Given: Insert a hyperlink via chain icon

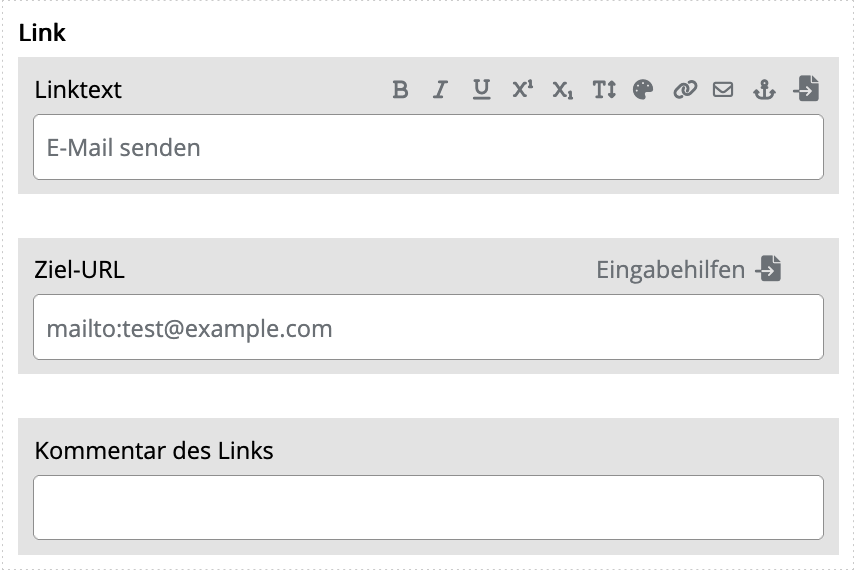Looking at the screenshot, I should point(684,90).
